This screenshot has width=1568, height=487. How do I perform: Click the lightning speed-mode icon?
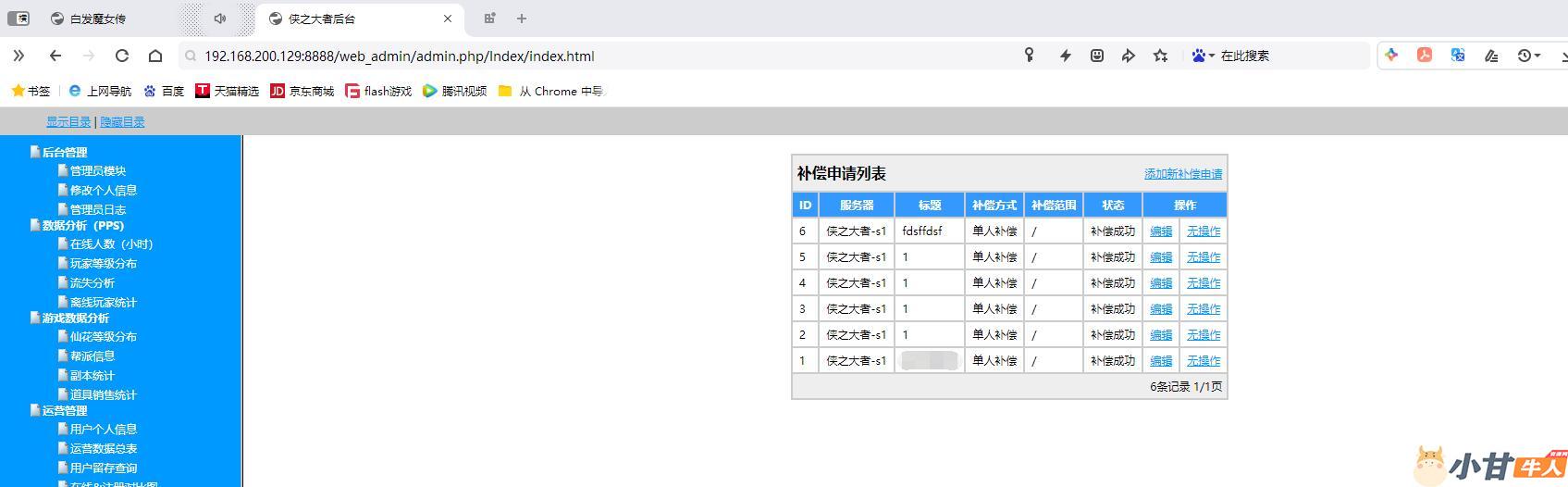pos(1065,56)
